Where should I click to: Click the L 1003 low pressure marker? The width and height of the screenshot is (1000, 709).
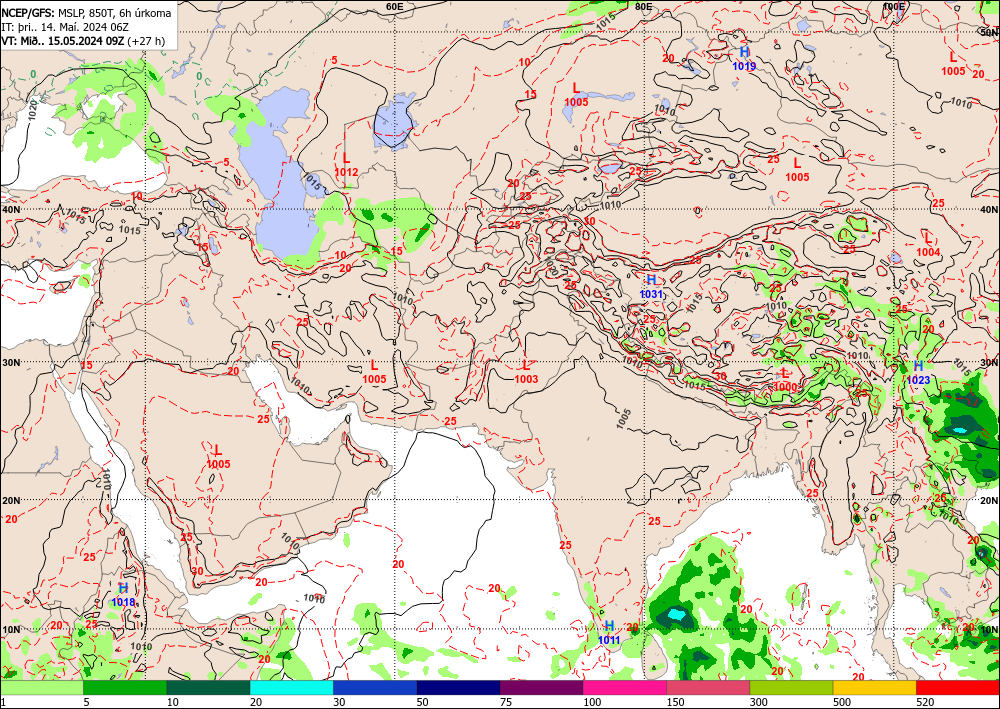(x=526, y=372)
